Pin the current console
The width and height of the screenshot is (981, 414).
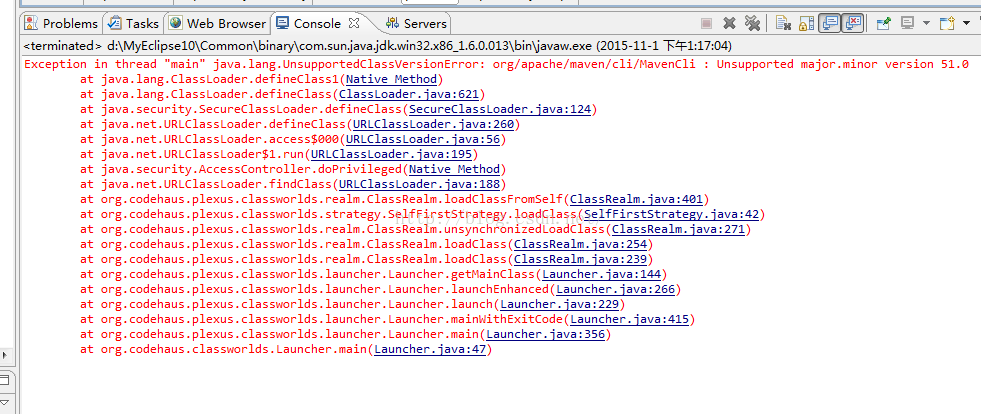884,24
